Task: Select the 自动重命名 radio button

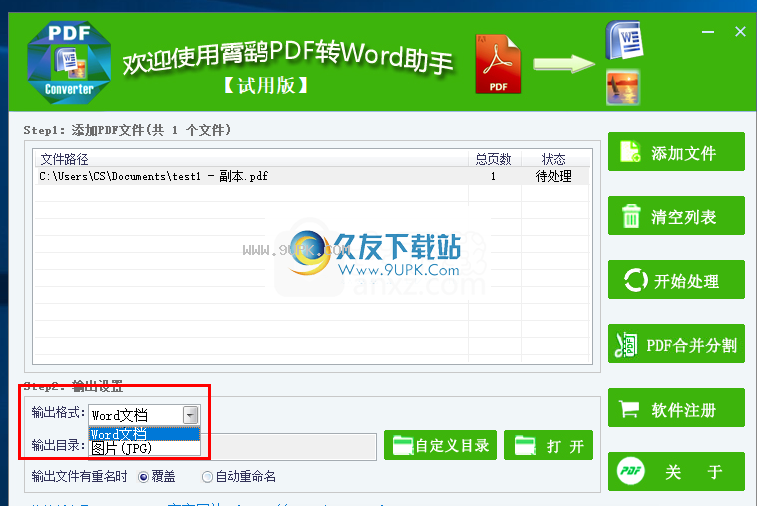Action: pos(207,477)
